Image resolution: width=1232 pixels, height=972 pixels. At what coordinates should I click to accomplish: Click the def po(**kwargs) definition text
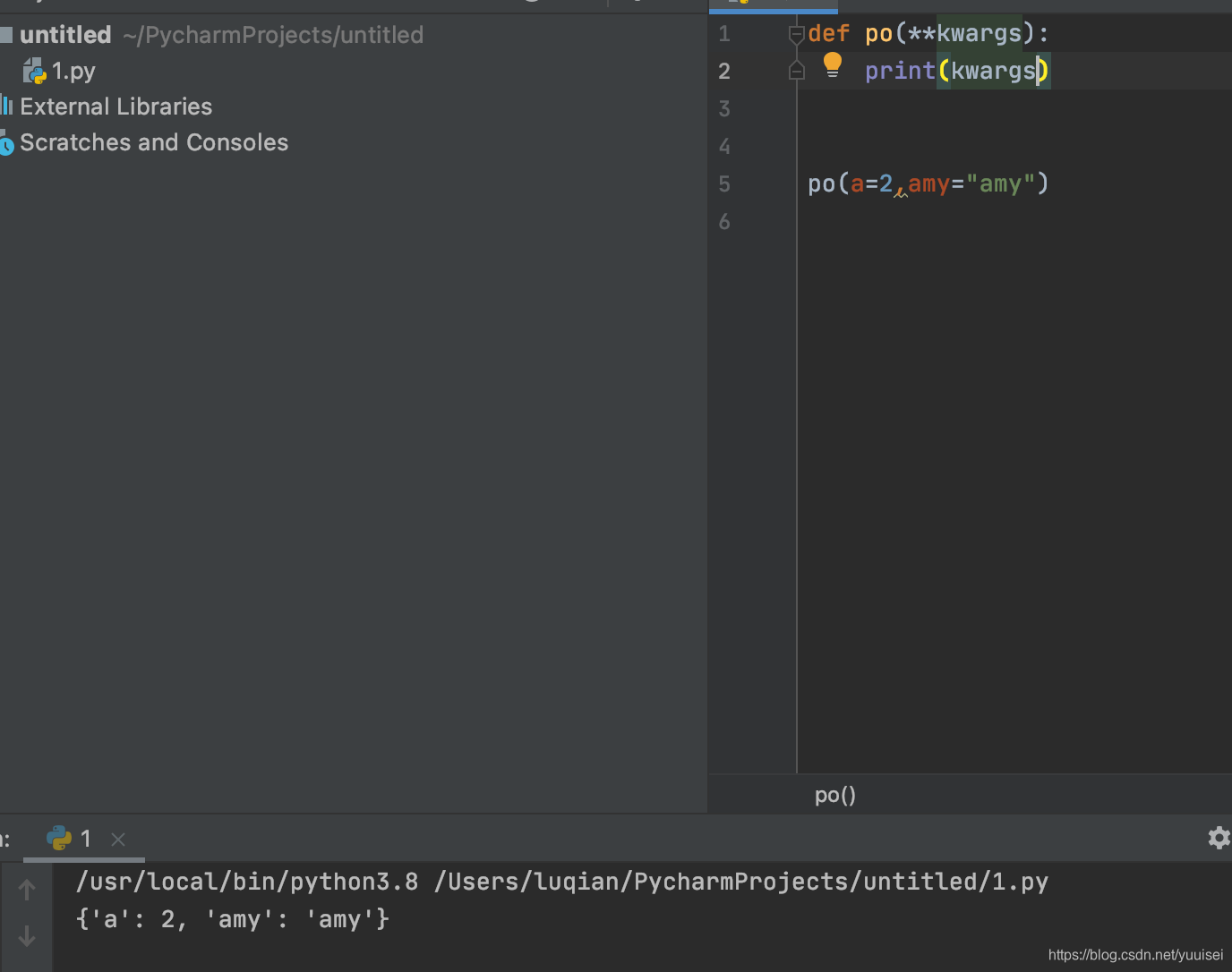point(928,34)
